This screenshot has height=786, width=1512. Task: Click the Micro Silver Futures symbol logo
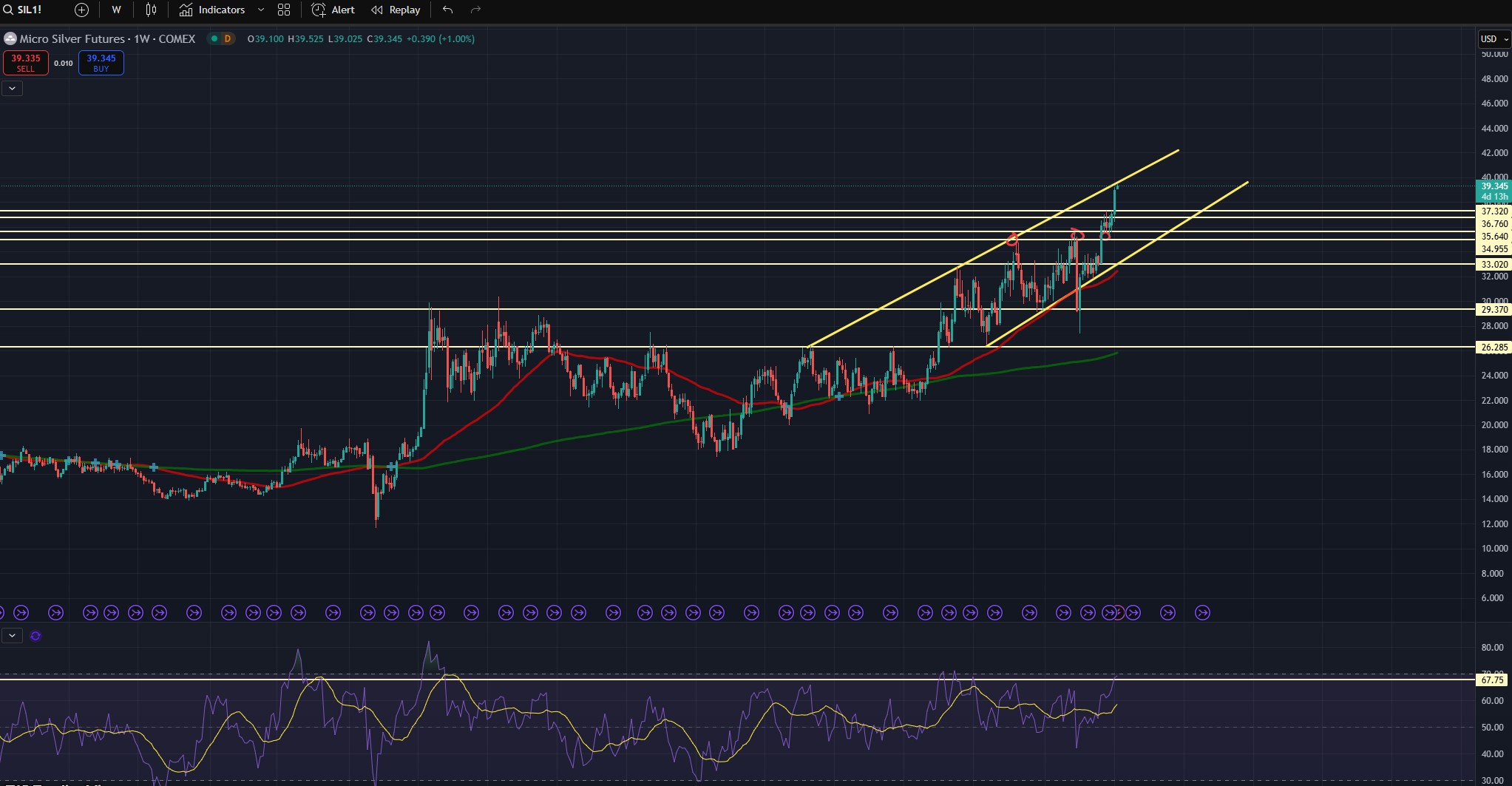[x=10, y=38]
